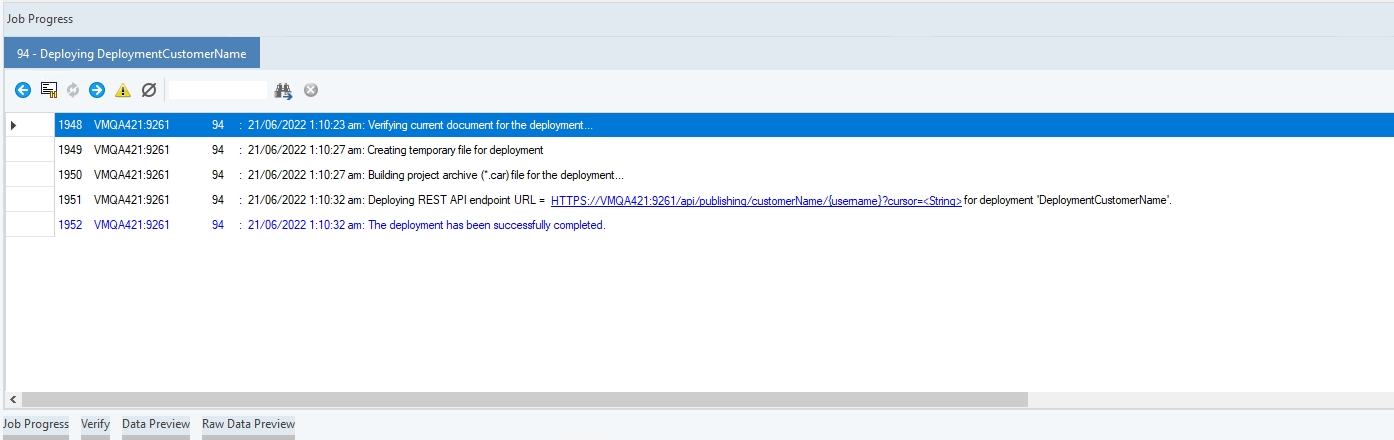Image resolution: width=1394 pixels, height=440 pixels.
Task: Open the REST API endpoint URL link
Action: (756, 200)
